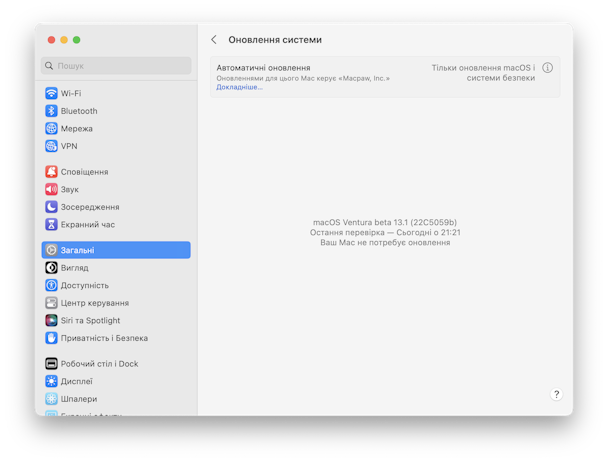Click the Оновлення системи title
Viewport: 608px width, 462px height.
point(275,40)
